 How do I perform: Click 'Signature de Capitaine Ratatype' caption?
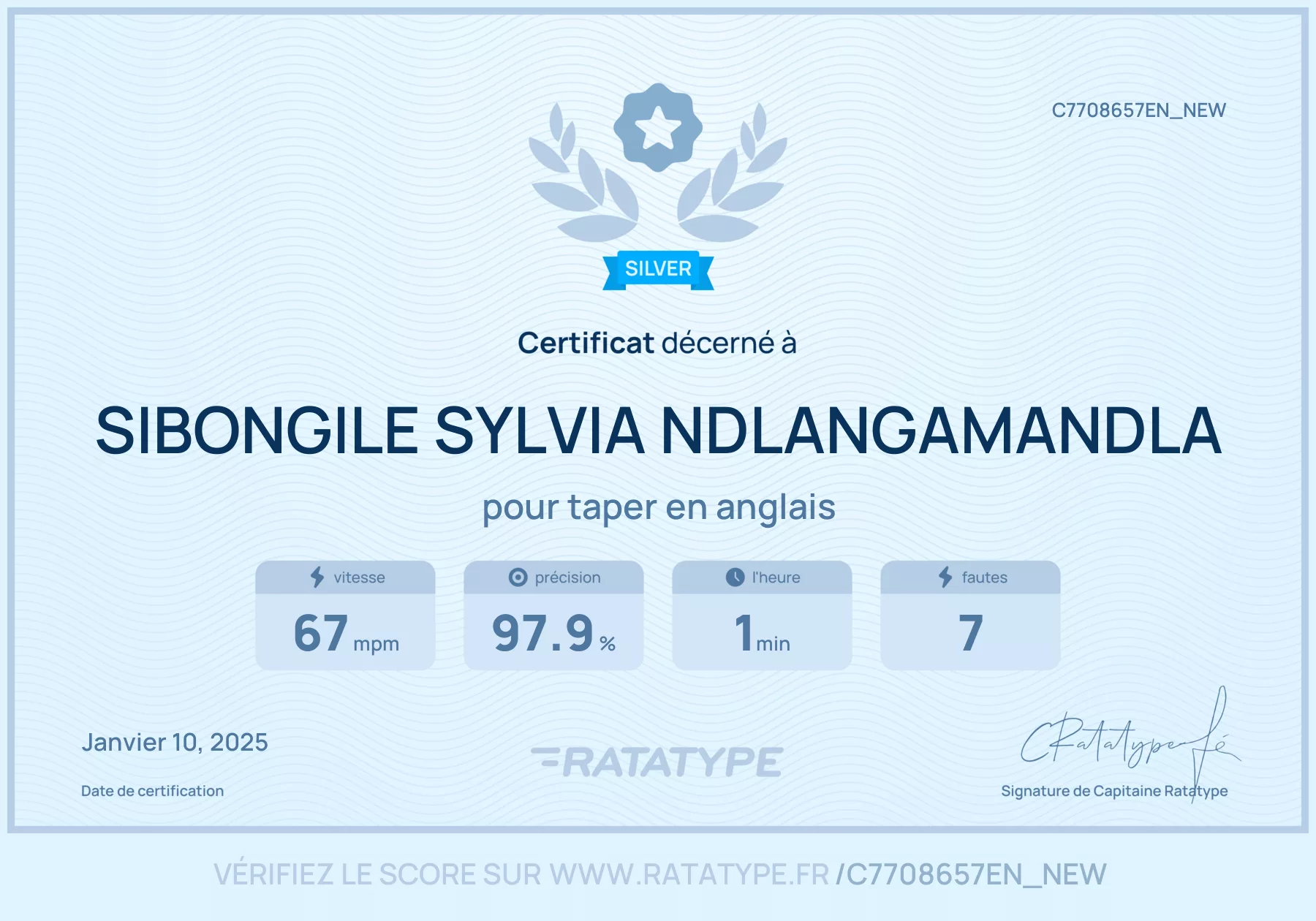click(x=1114, y=792)
